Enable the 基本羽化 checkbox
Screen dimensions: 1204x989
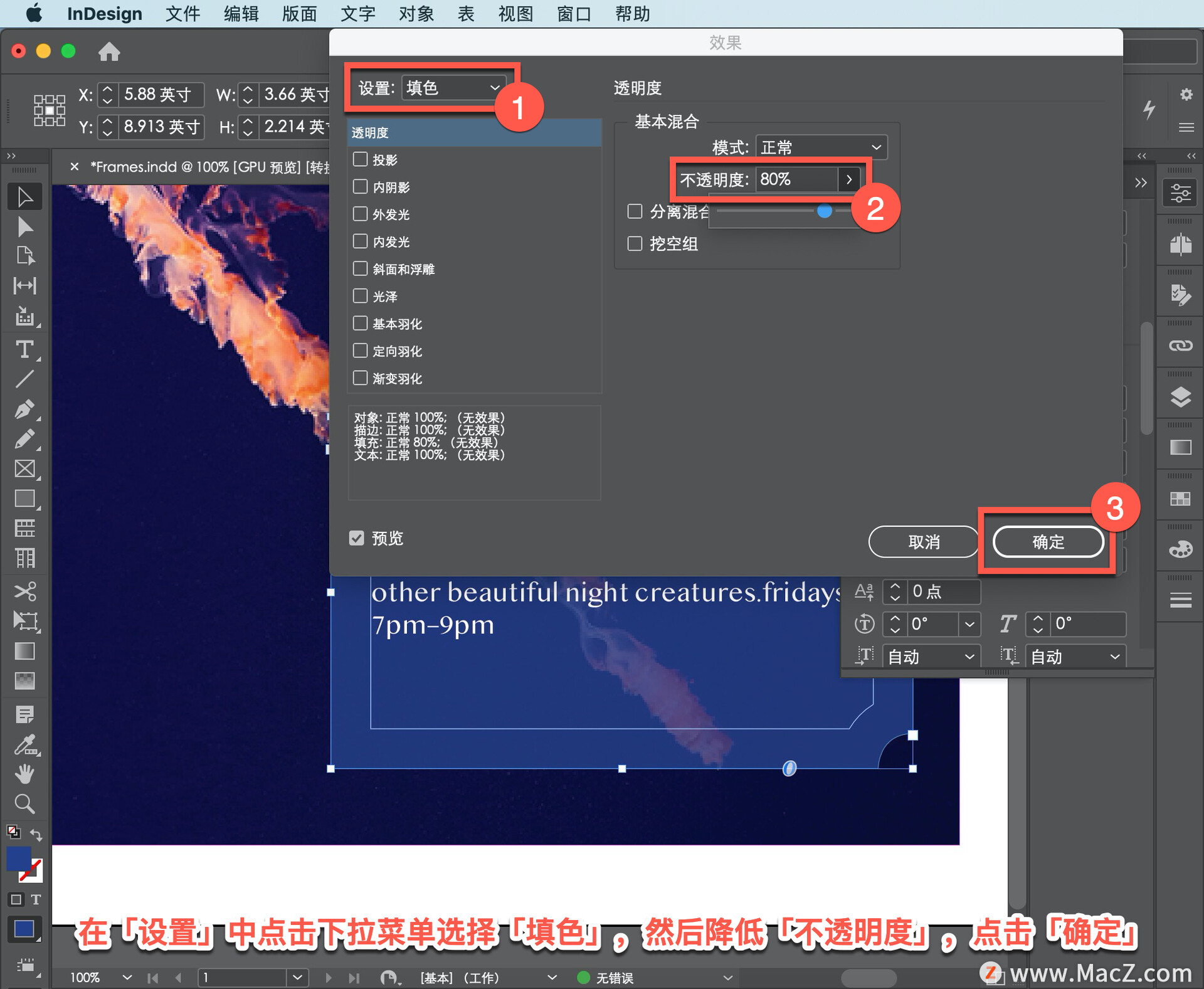click(360, 324)
